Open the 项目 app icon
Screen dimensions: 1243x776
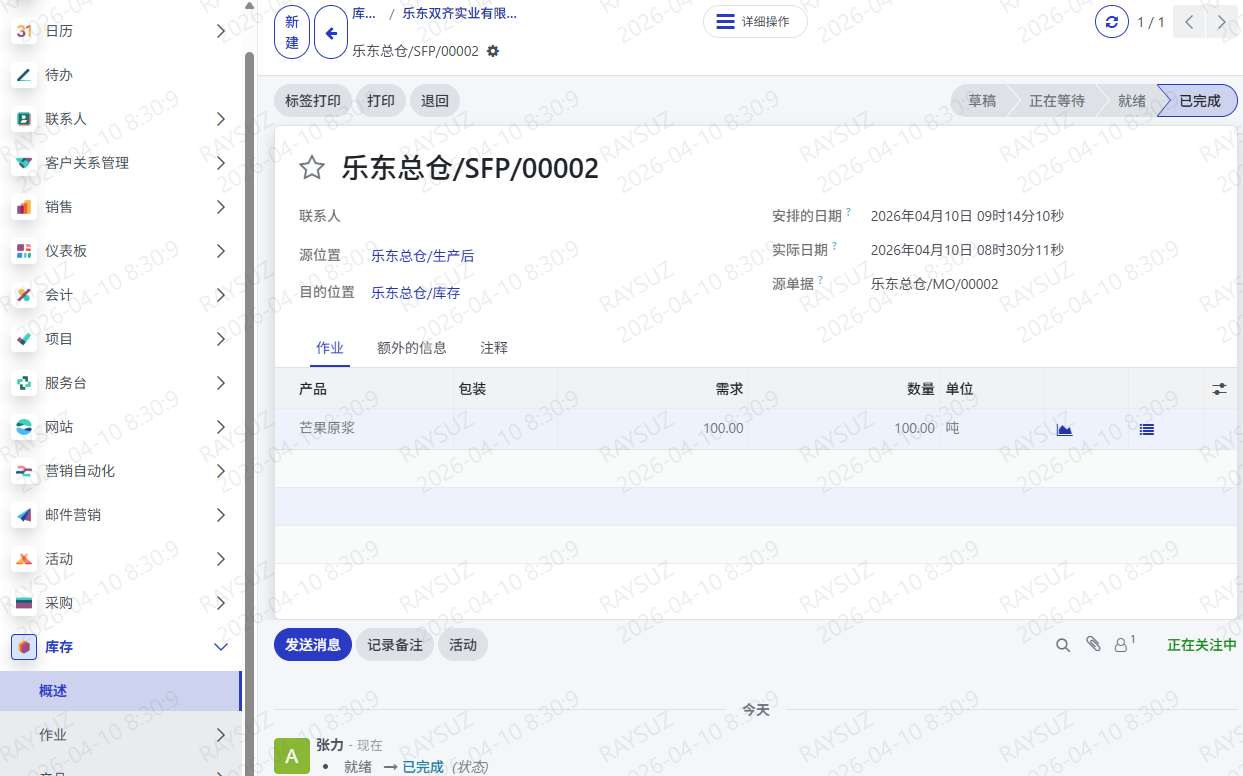(x=24, y=339)
